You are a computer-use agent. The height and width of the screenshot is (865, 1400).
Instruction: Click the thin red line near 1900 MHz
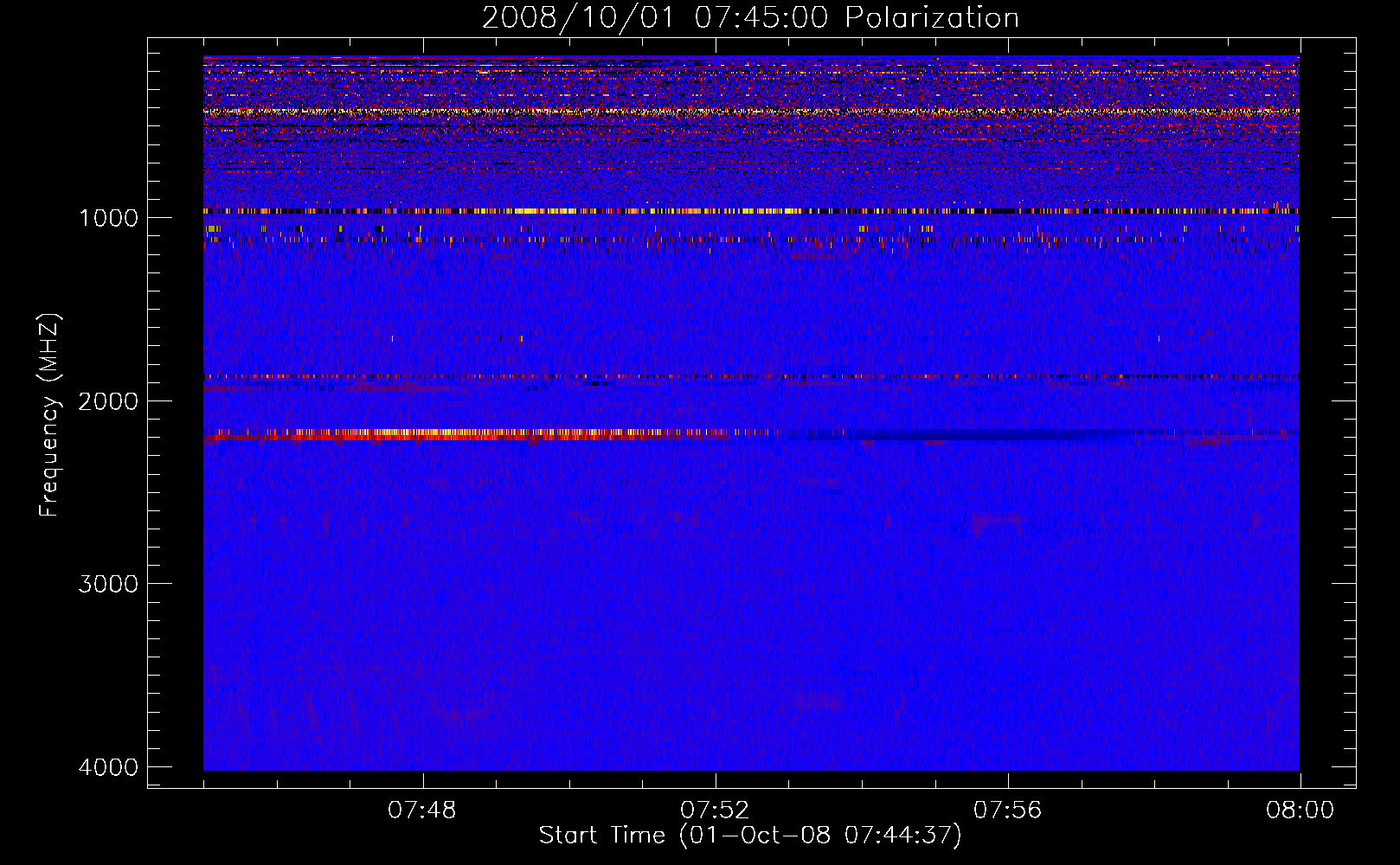click(x=751, y=377)
